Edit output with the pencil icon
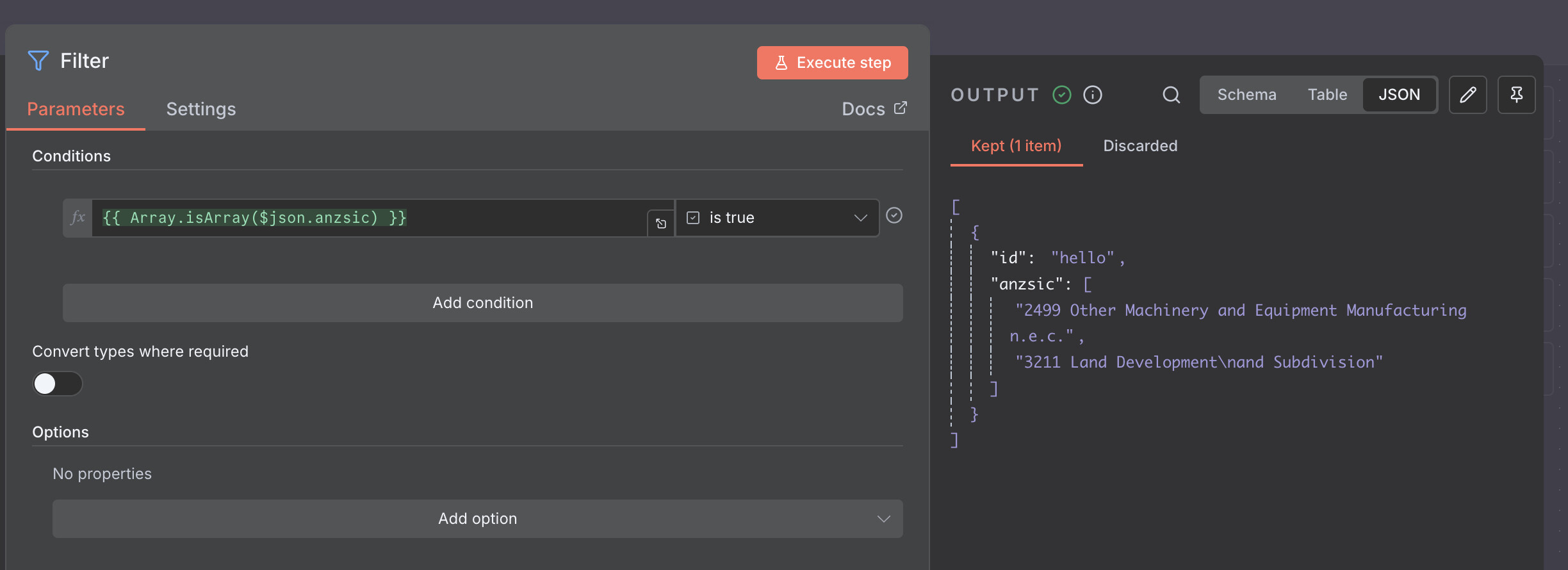1568x570 pixels. [1467, 95]
